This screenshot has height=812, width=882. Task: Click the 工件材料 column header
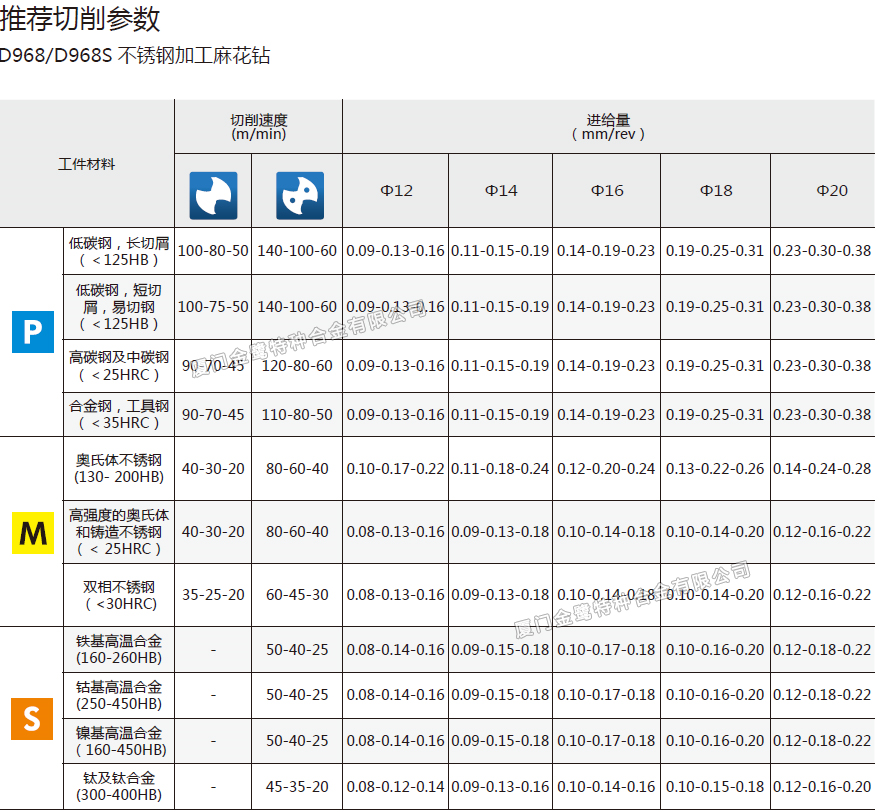[87, 163]
